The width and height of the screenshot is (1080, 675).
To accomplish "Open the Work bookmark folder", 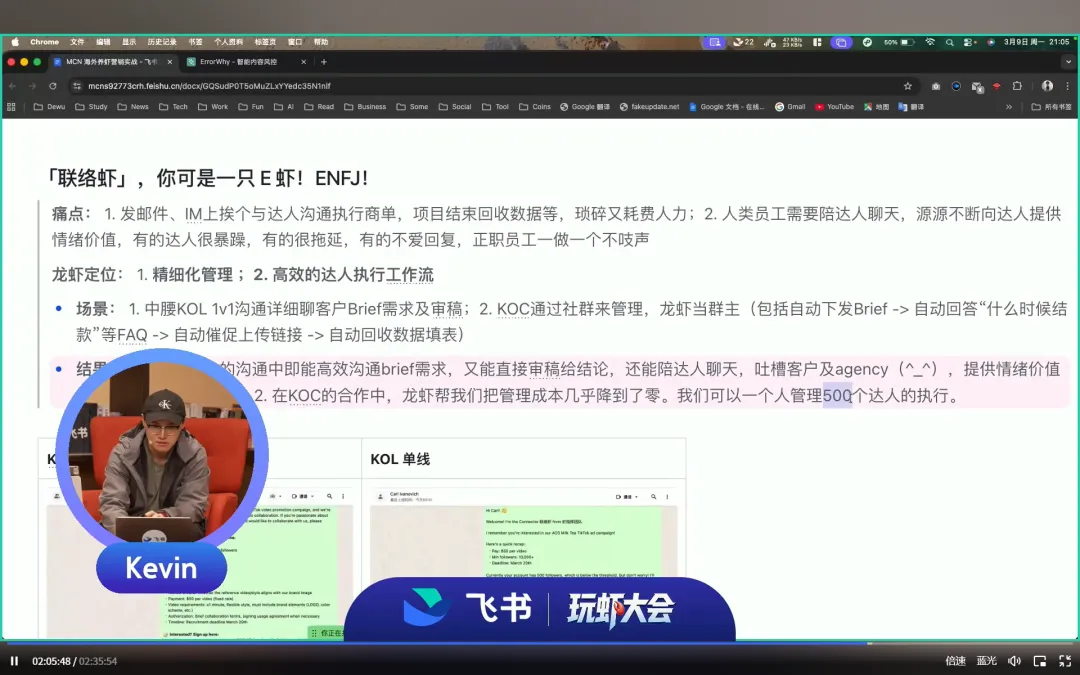I will point(212,107).
